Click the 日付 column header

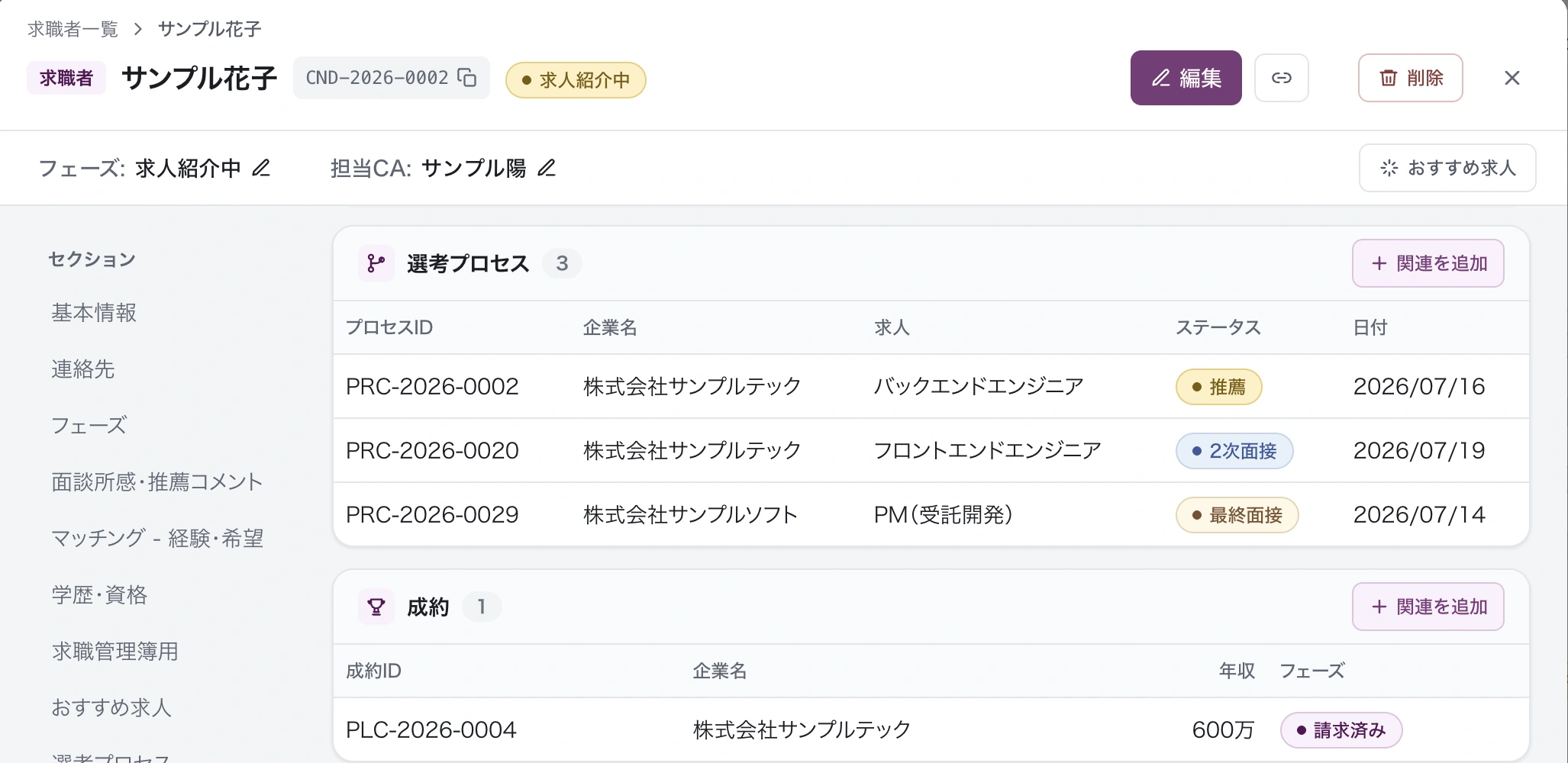click(x=1370, y=327)
